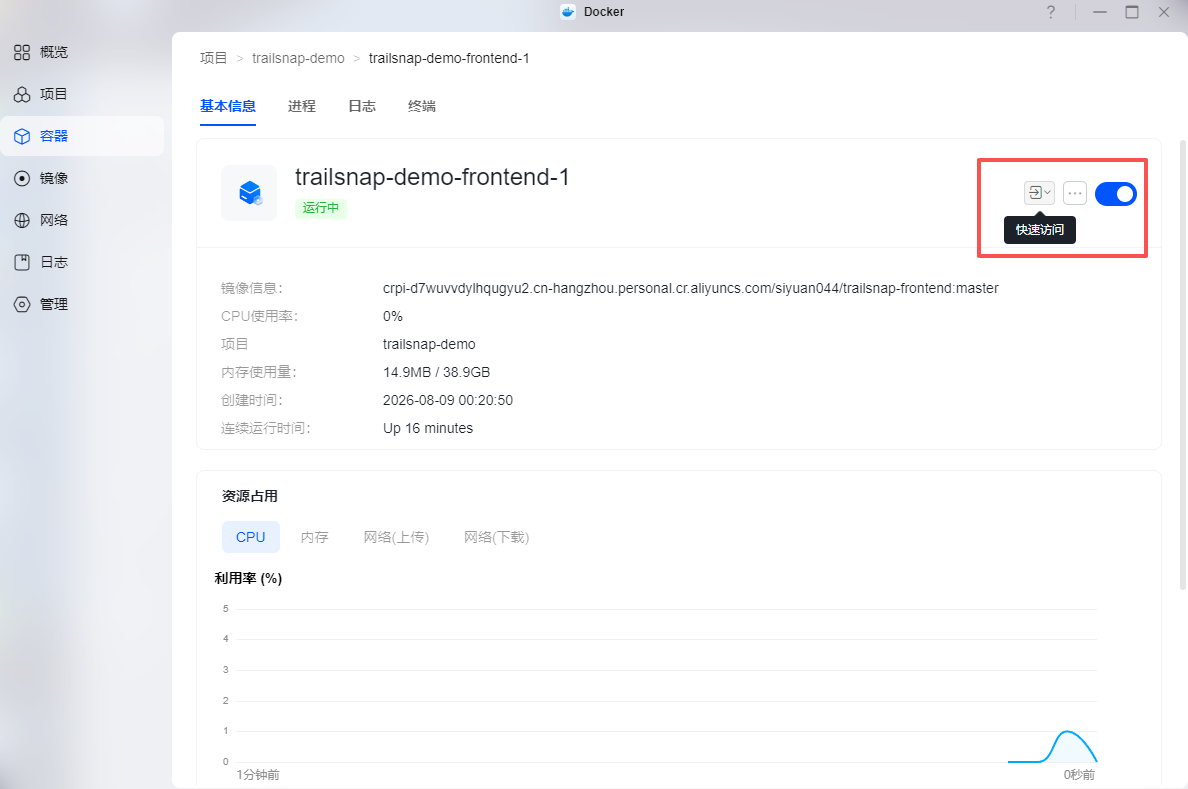
Task: Click the container cube thumbnail icon
Action: [249, 193]
